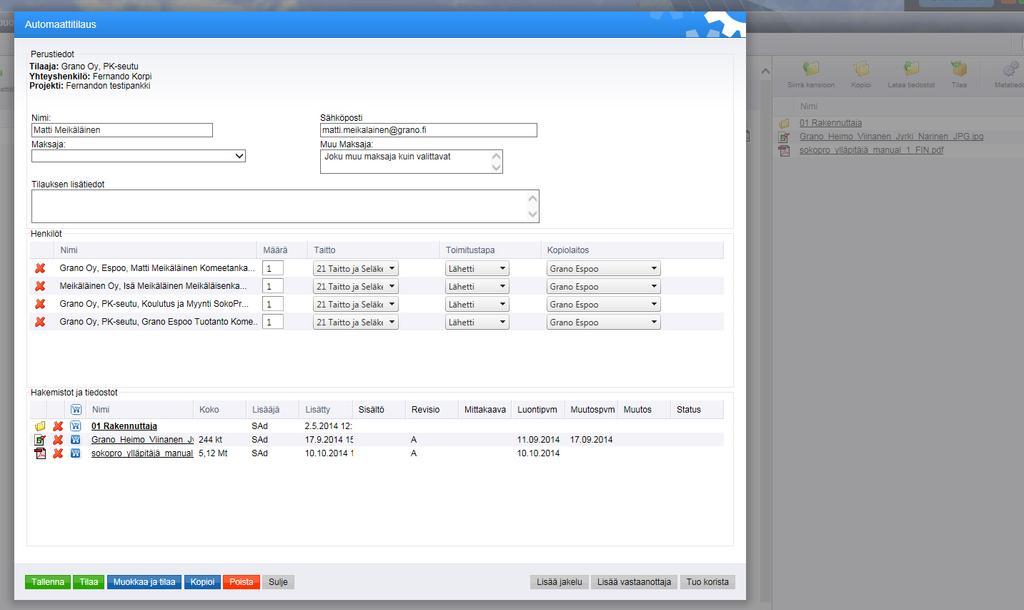The image size is (1024, 610).
Task: Open the sokopro_ylläpitäjä_manual link in dialog
Action: (142, 453)
